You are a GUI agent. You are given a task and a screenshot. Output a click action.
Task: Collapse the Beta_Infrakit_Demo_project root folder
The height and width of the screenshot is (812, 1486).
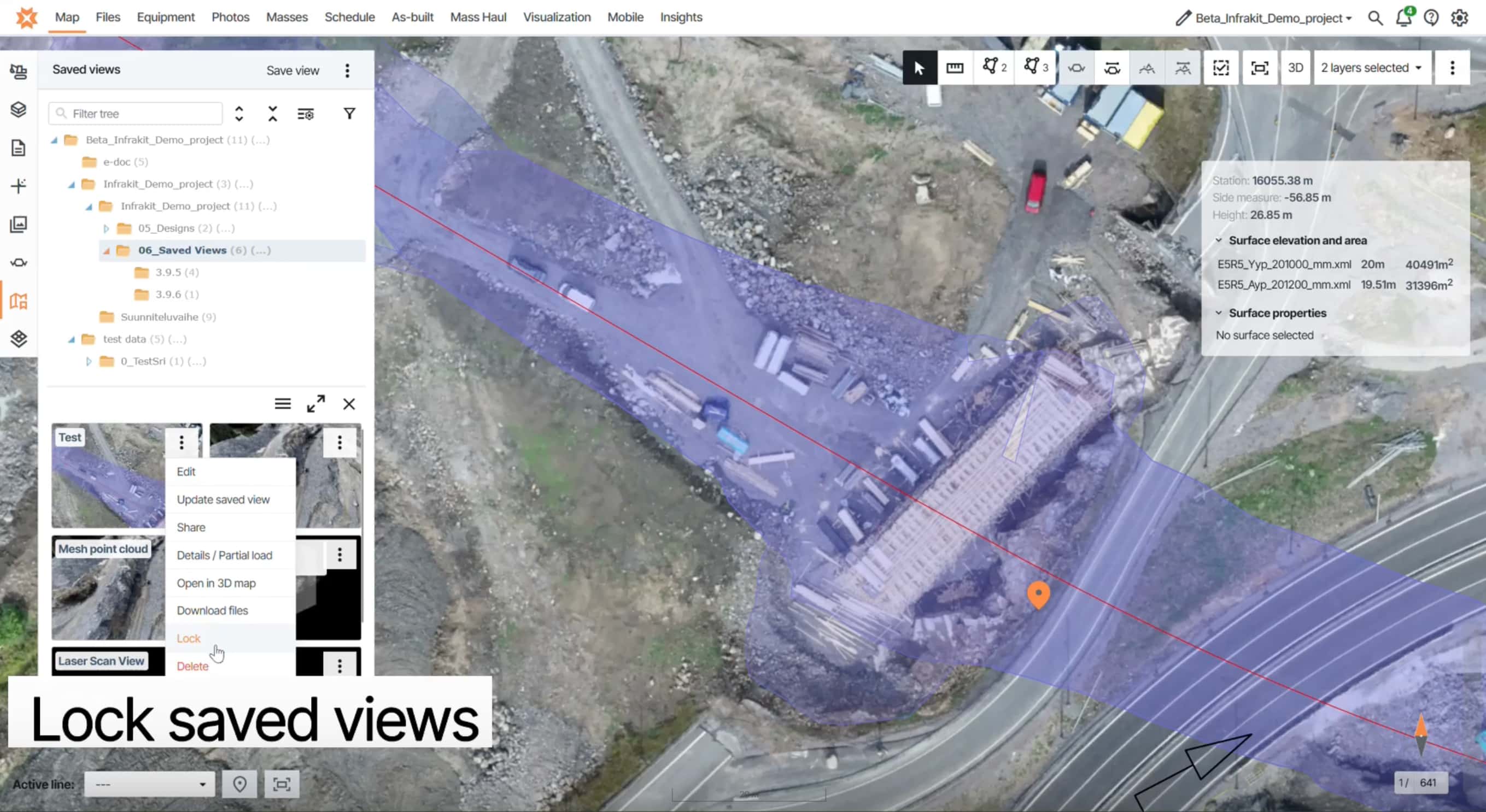click(54, 140)
